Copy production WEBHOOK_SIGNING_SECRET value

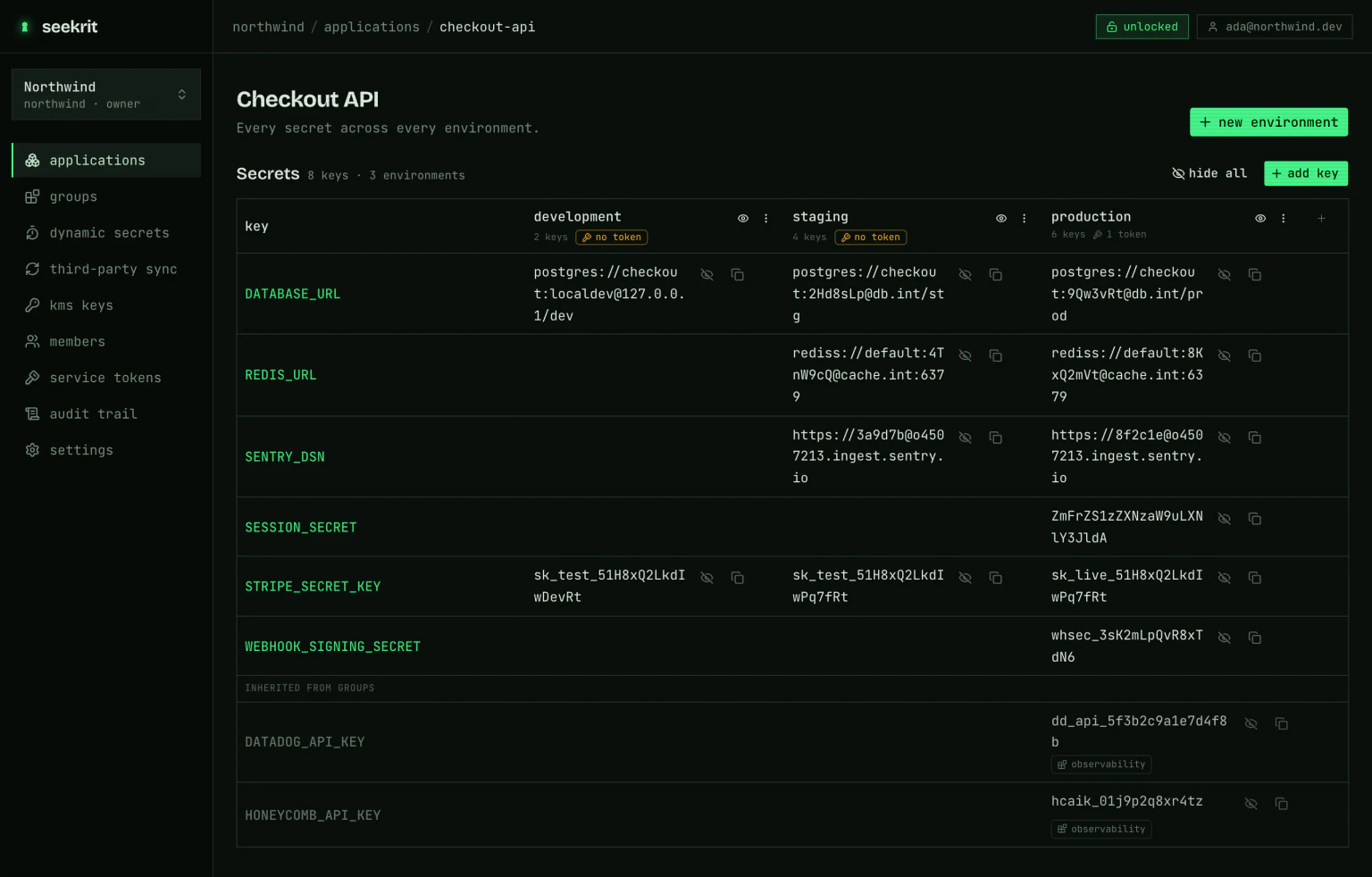pyautogui.click(x=1254, y=638)
